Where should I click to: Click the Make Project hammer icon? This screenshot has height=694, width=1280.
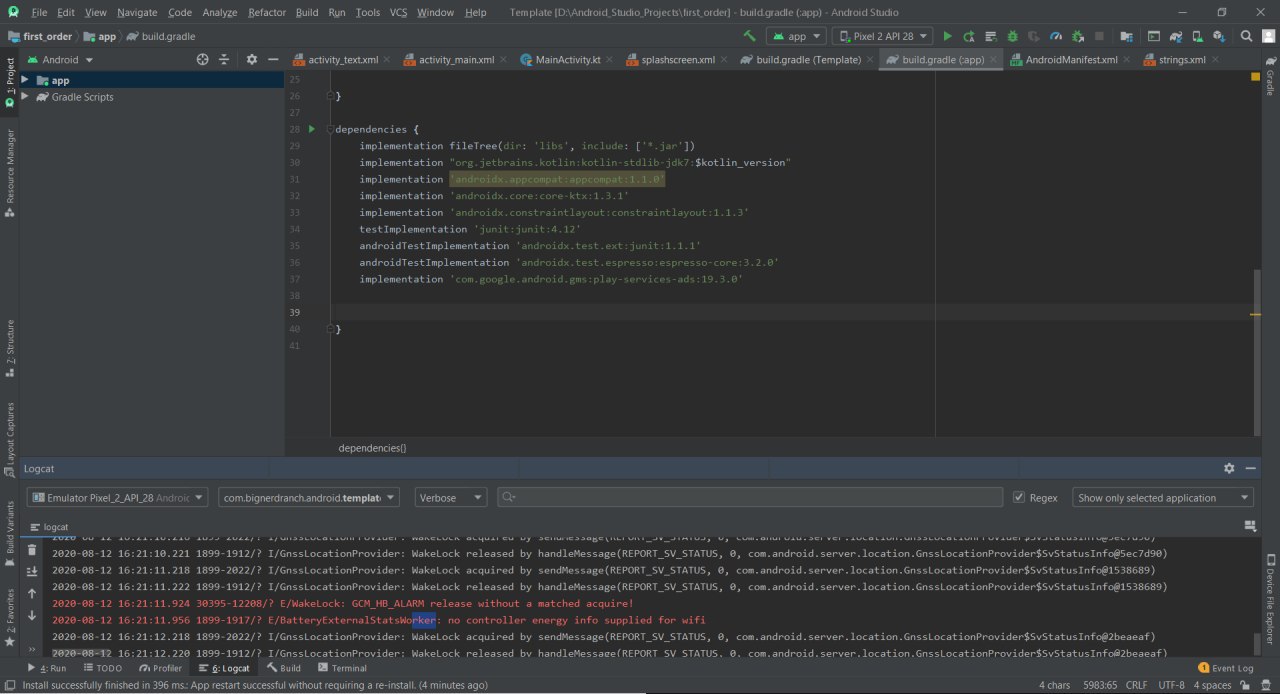coord(749,36)
